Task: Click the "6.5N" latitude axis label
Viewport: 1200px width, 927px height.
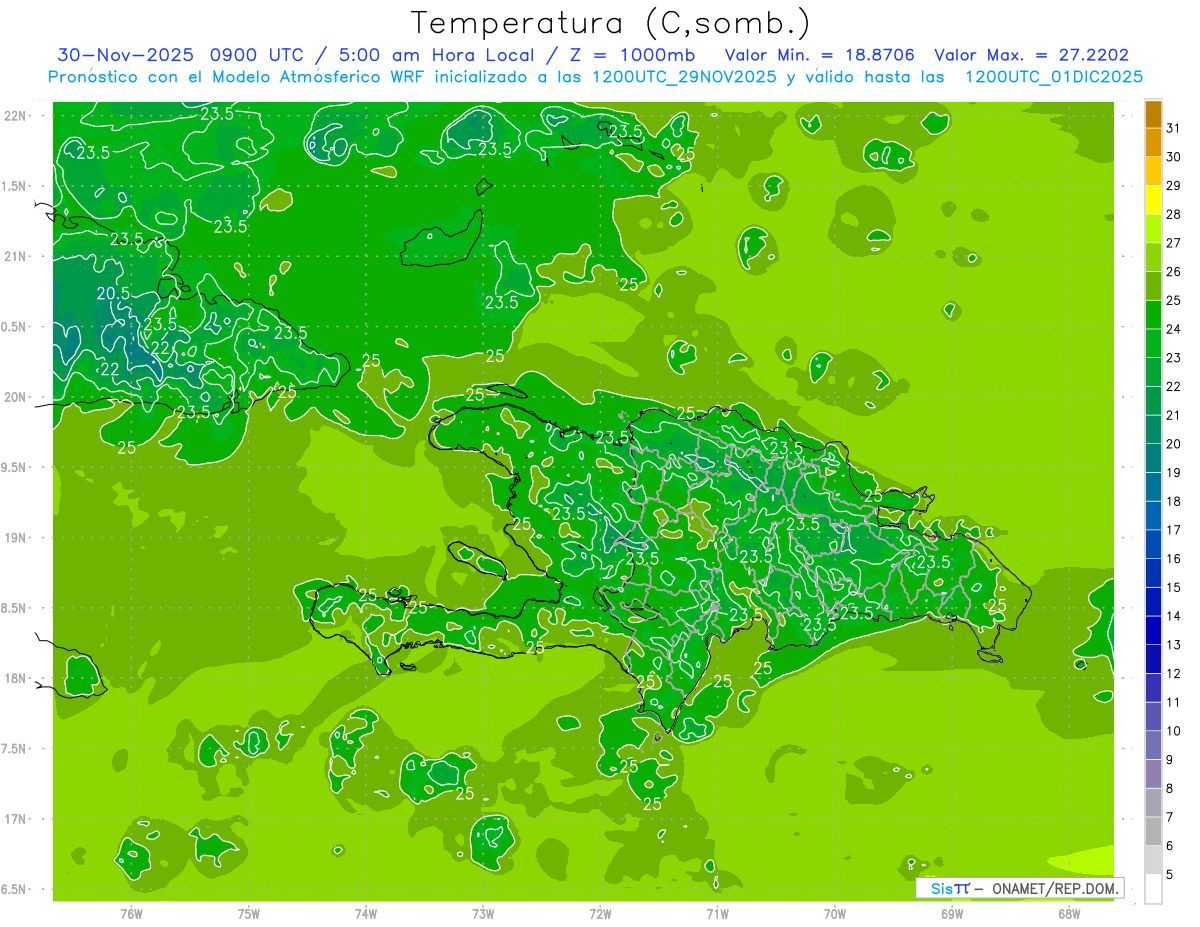Action: [13, 889]
